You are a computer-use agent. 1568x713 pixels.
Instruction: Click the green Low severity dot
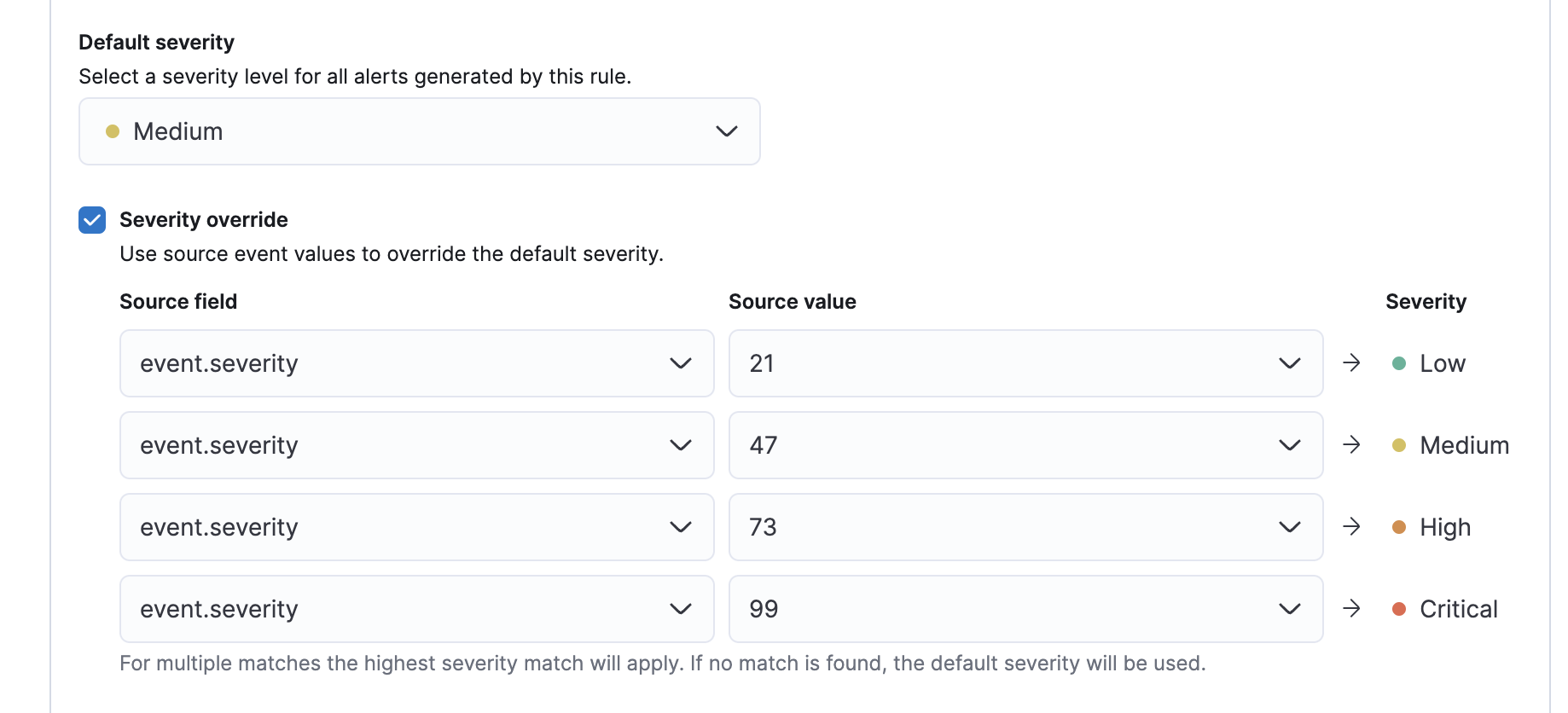[x=1398, y=362]
